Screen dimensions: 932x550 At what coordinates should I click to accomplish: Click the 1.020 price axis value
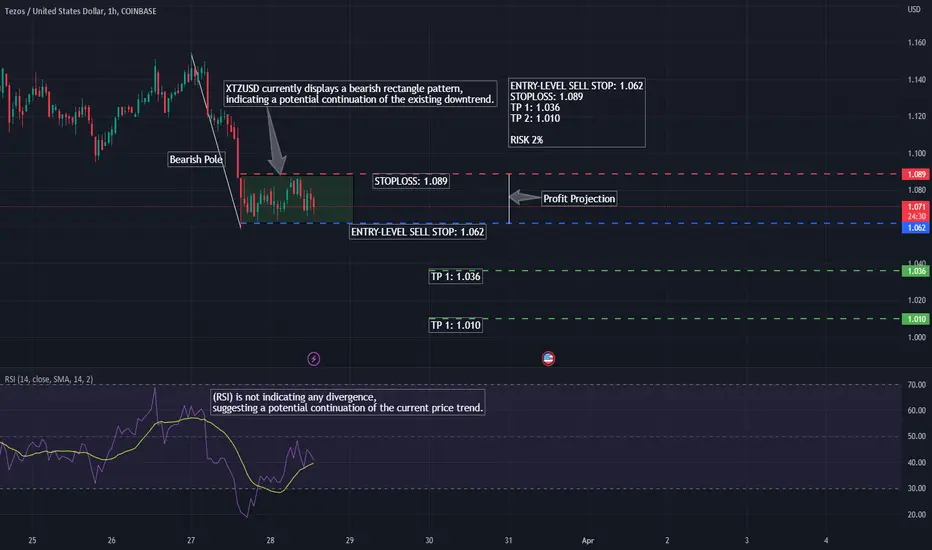(916, 300)
